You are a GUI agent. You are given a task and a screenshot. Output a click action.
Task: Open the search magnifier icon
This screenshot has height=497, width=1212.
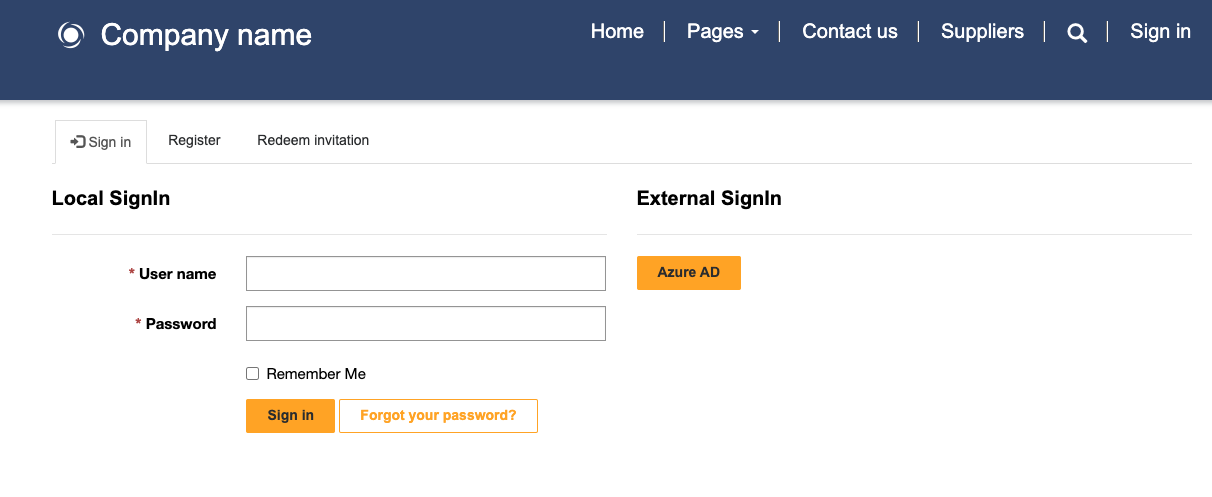coord(1077,33)
